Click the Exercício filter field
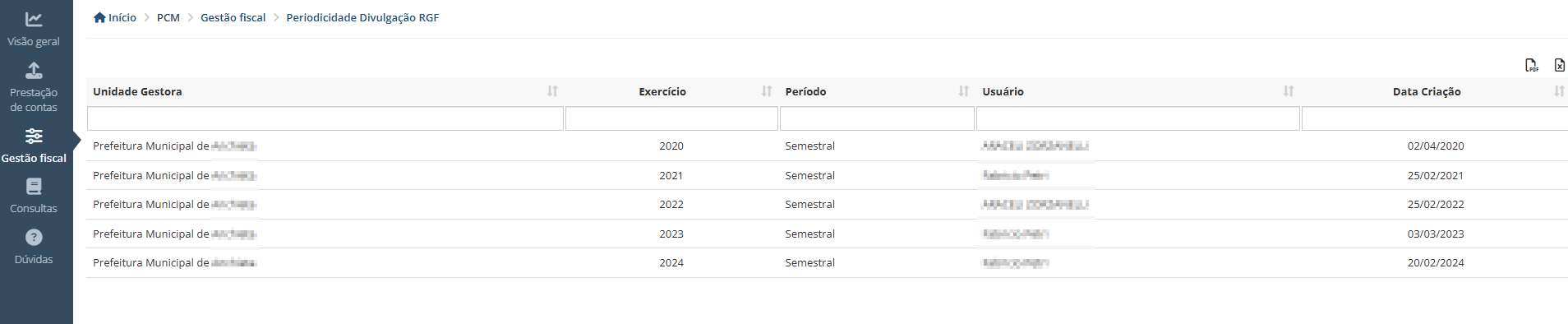This screenshot has height=324, width=1568. click(671, 118)
